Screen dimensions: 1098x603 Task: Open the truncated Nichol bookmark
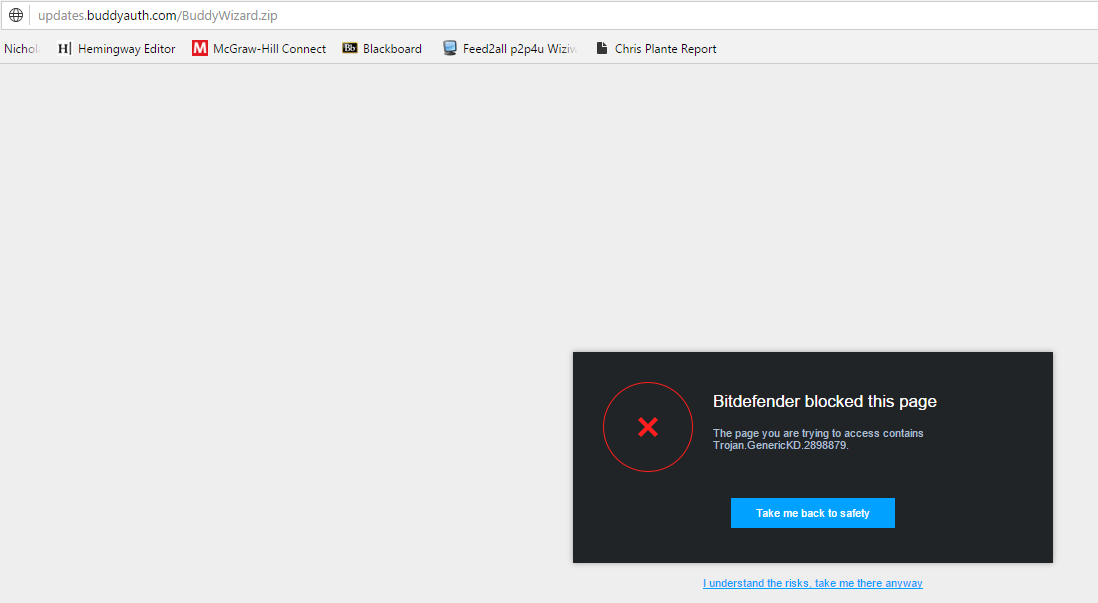point(22,48)
